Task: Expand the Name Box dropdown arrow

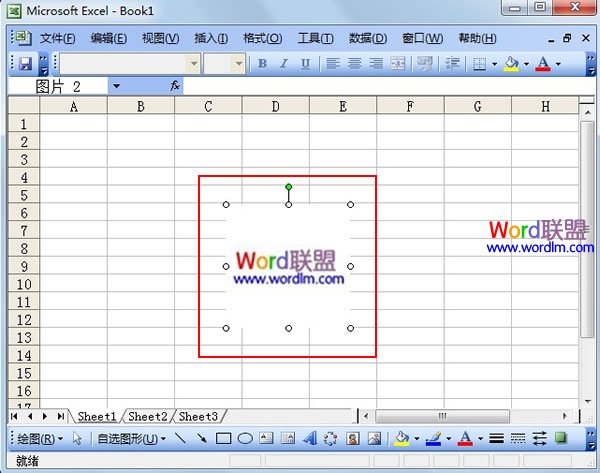Action: (116, 86)
